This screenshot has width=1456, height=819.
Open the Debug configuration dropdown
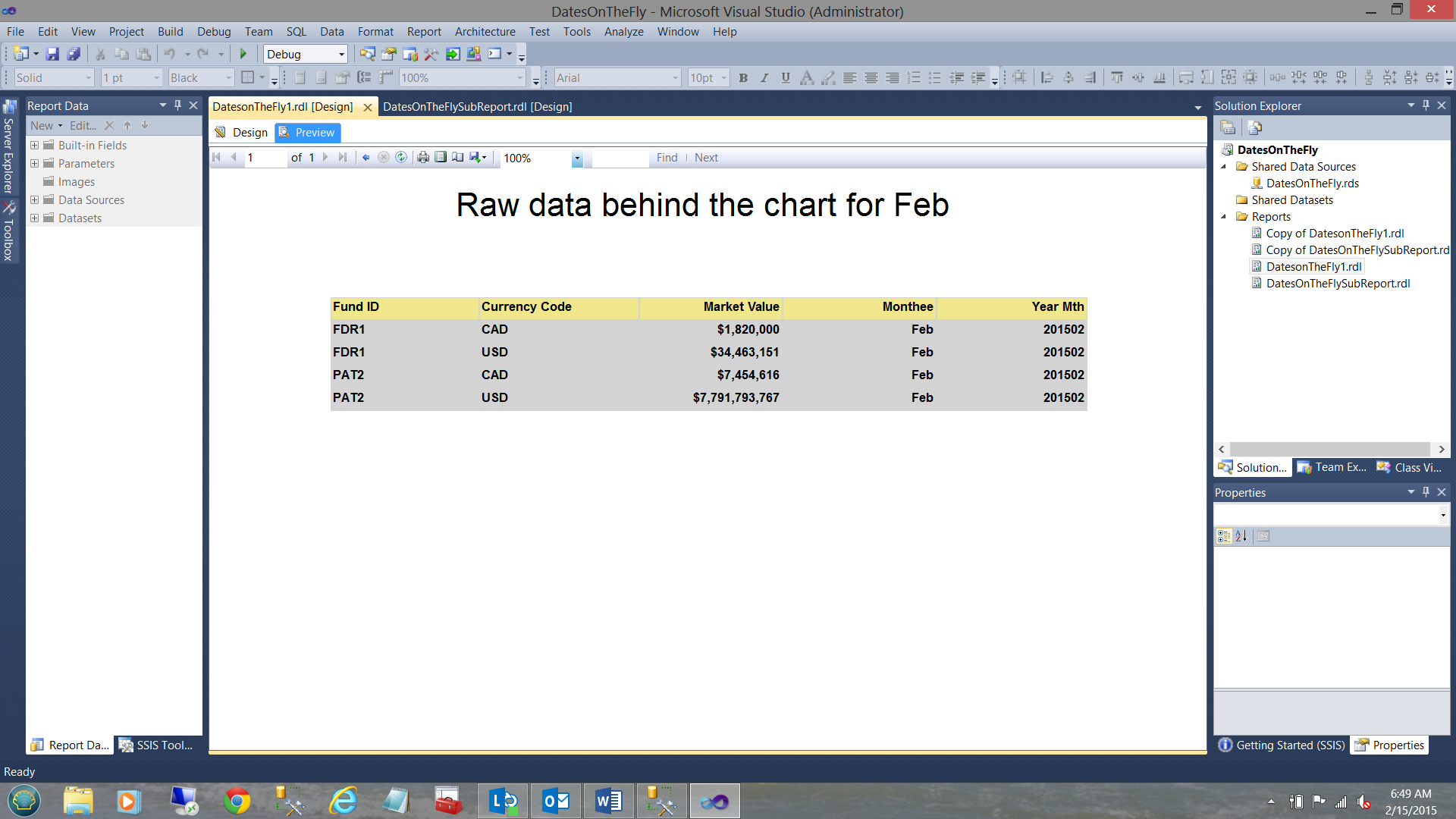point(341,54)
